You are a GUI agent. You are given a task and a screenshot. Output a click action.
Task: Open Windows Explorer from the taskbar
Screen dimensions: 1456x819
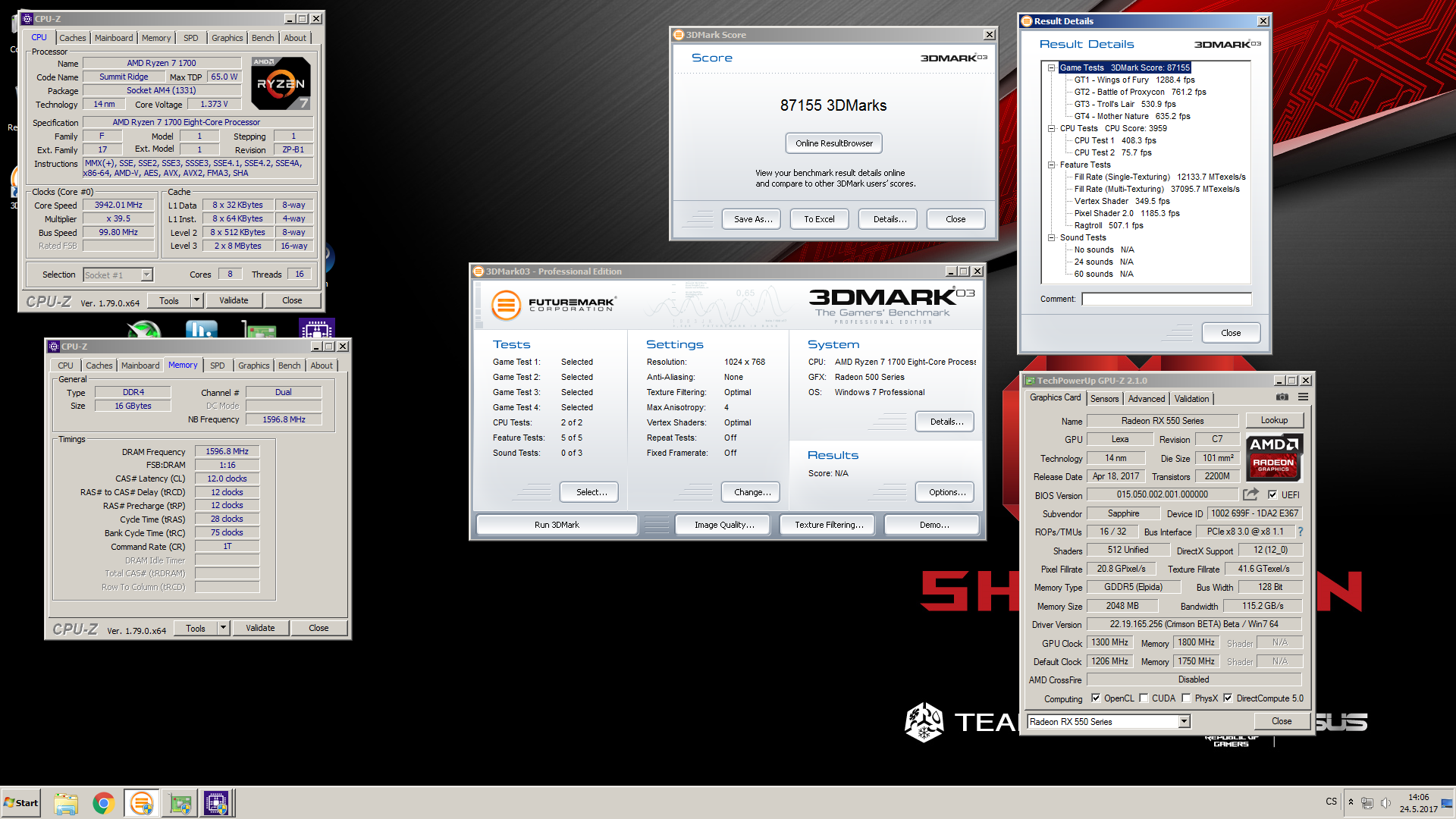pyautogui.click(x=66, y=803)
